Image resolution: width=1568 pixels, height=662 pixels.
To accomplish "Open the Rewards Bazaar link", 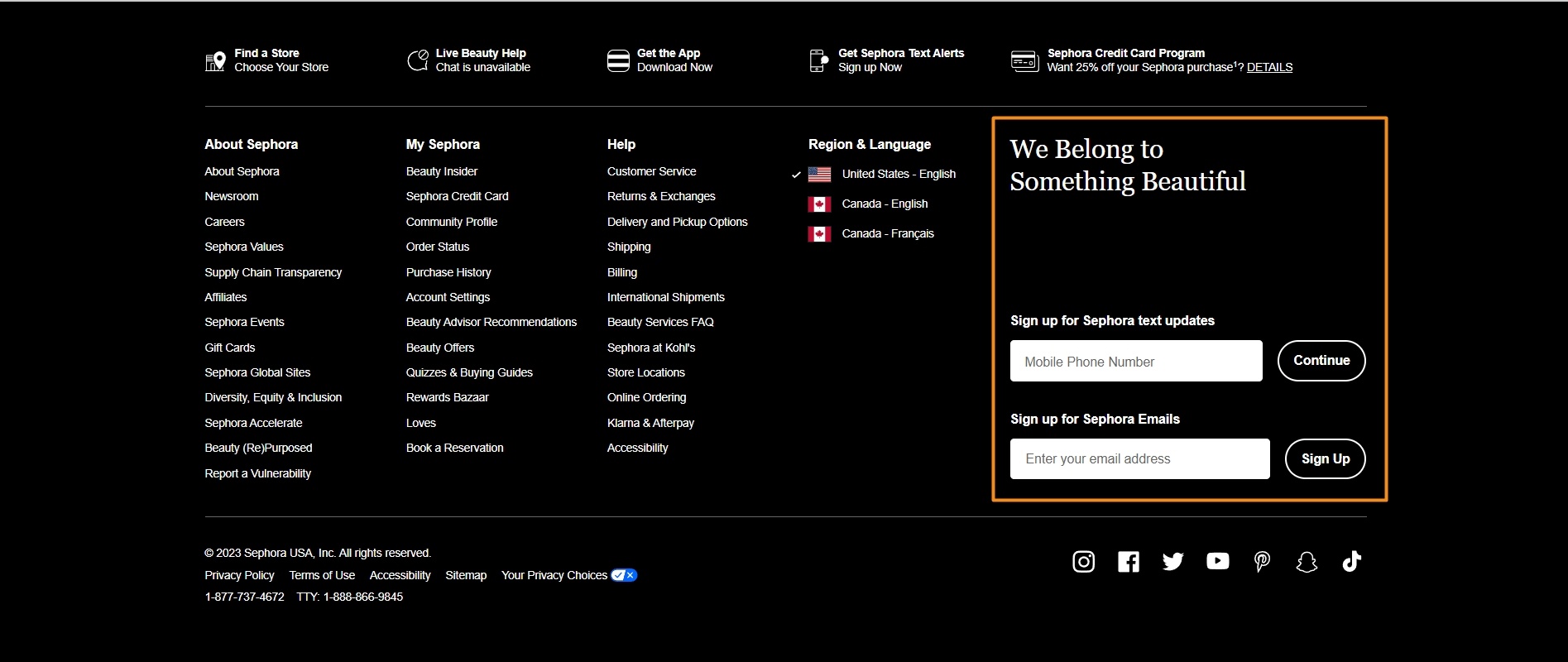I will pos(448,397).
